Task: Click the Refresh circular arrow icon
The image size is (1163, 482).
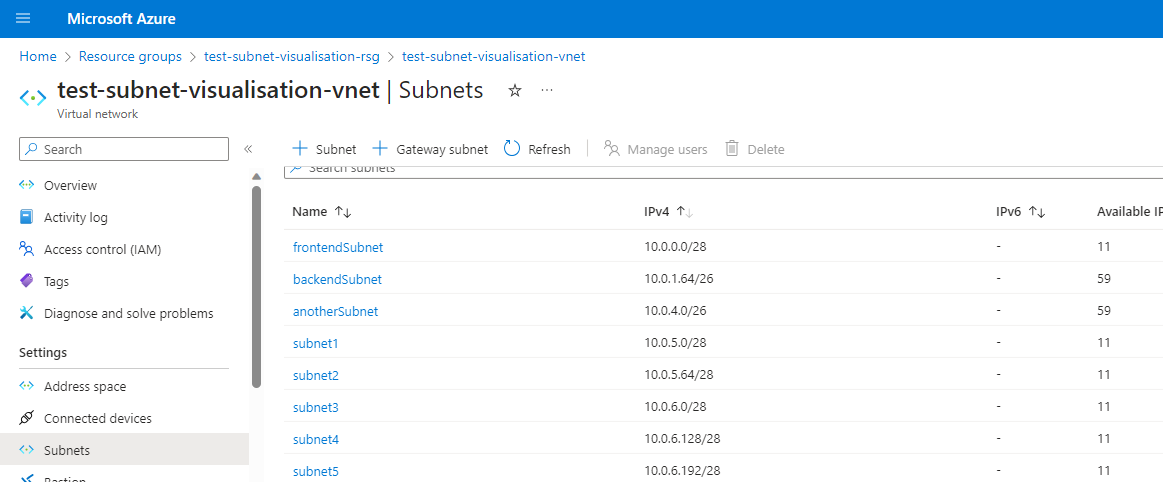Action: pos(512,148)
